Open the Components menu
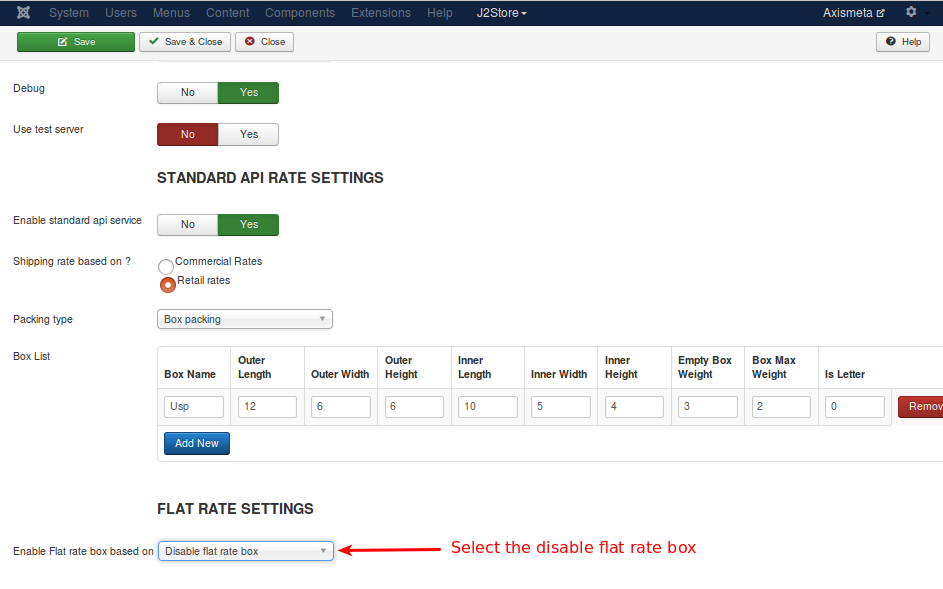This screenshot has width=943, height=589. 300,13
